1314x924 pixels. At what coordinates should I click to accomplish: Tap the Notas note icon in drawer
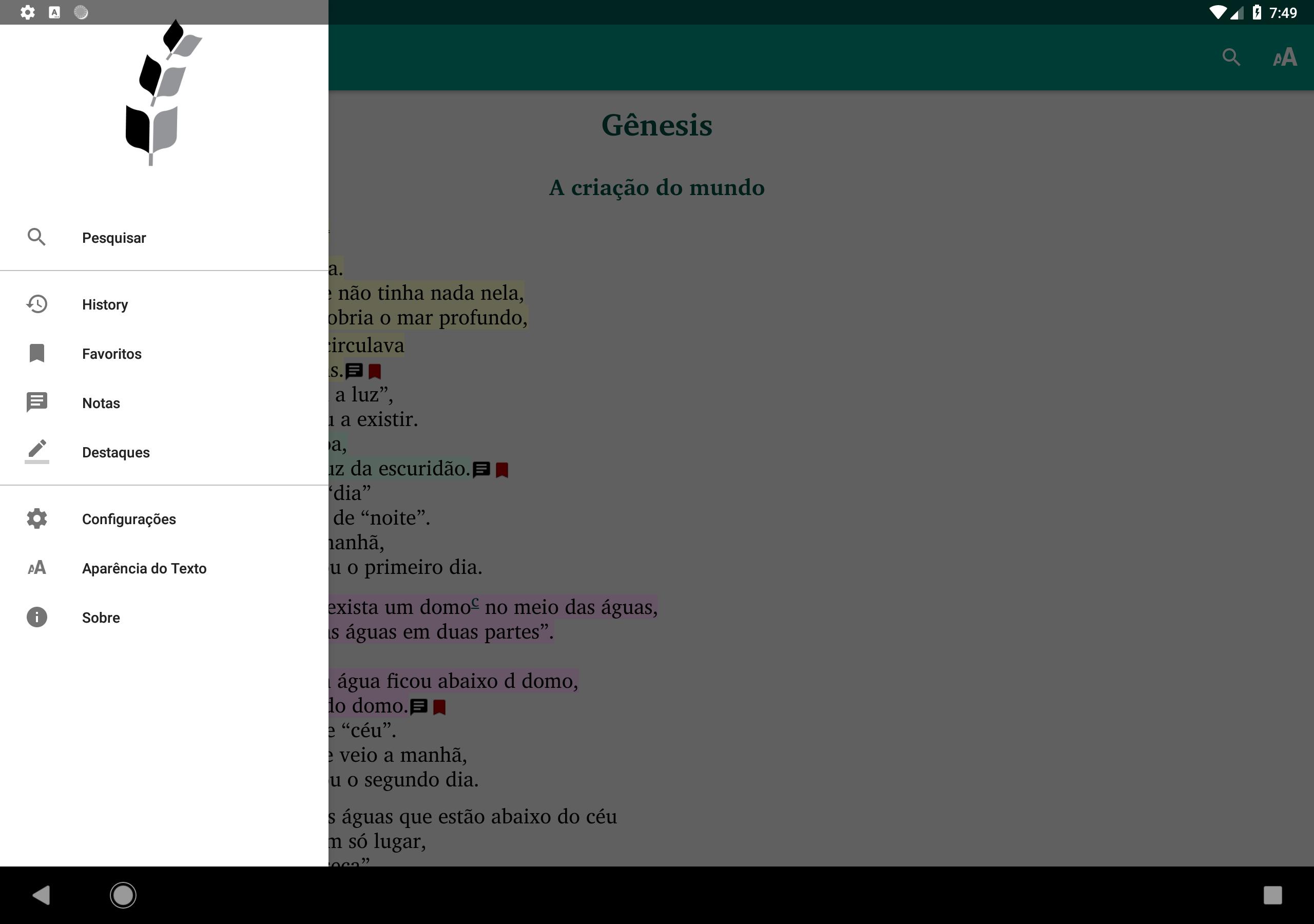(36, 402)
